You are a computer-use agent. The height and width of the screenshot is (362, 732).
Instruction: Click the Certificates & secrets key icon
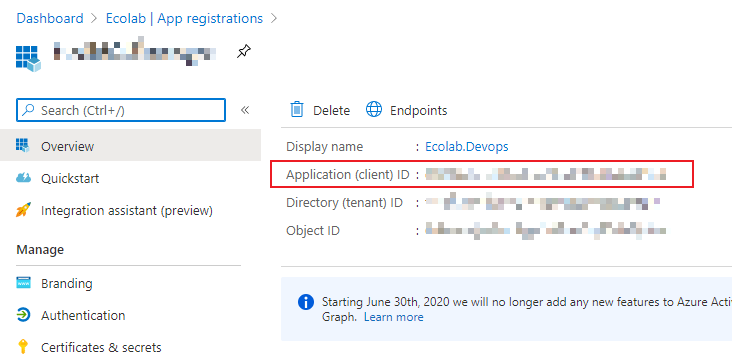point(22,347)
